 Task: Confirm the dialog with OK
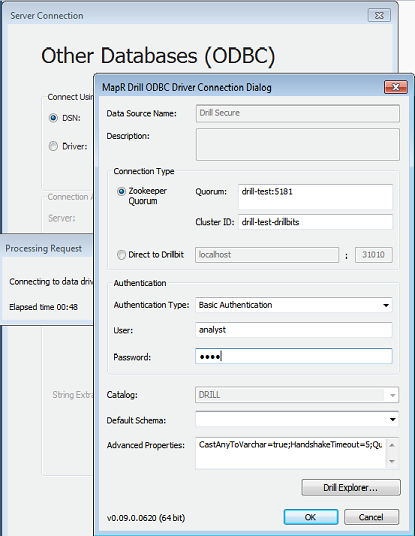(311, 517)
